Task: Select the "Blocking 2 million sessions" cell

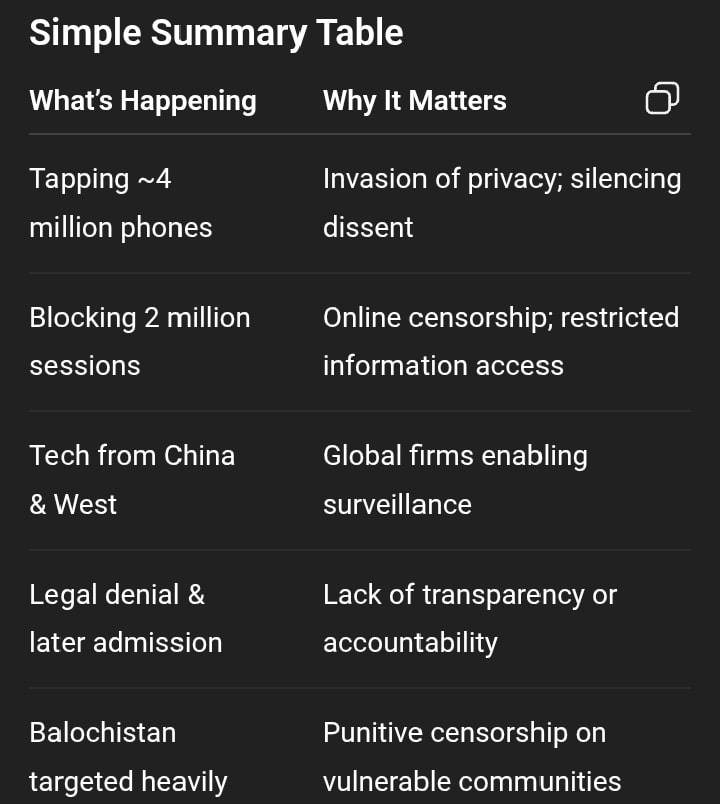Action: [x=139, y=341]
